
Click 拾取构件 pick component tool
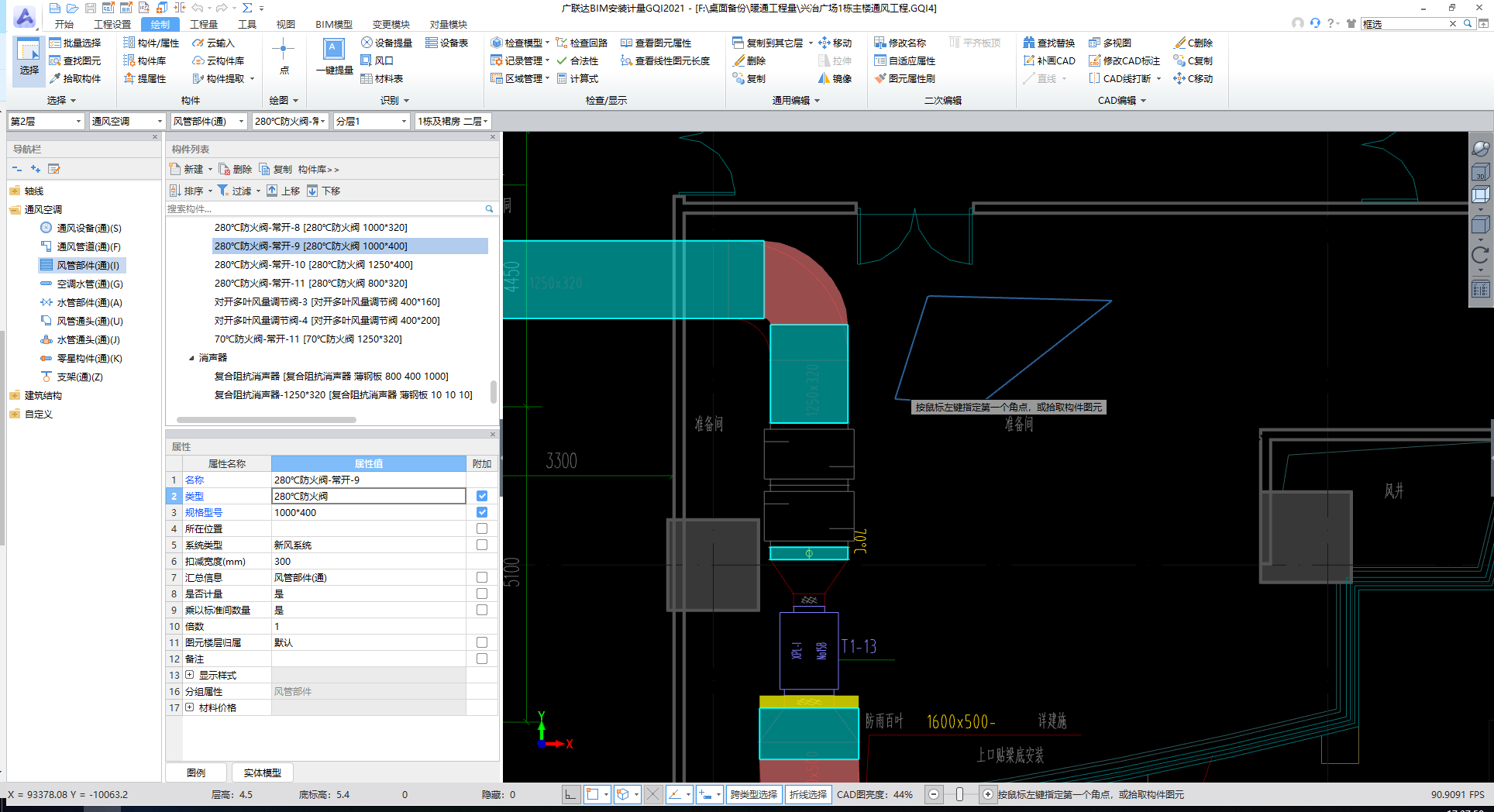point(75,78)
